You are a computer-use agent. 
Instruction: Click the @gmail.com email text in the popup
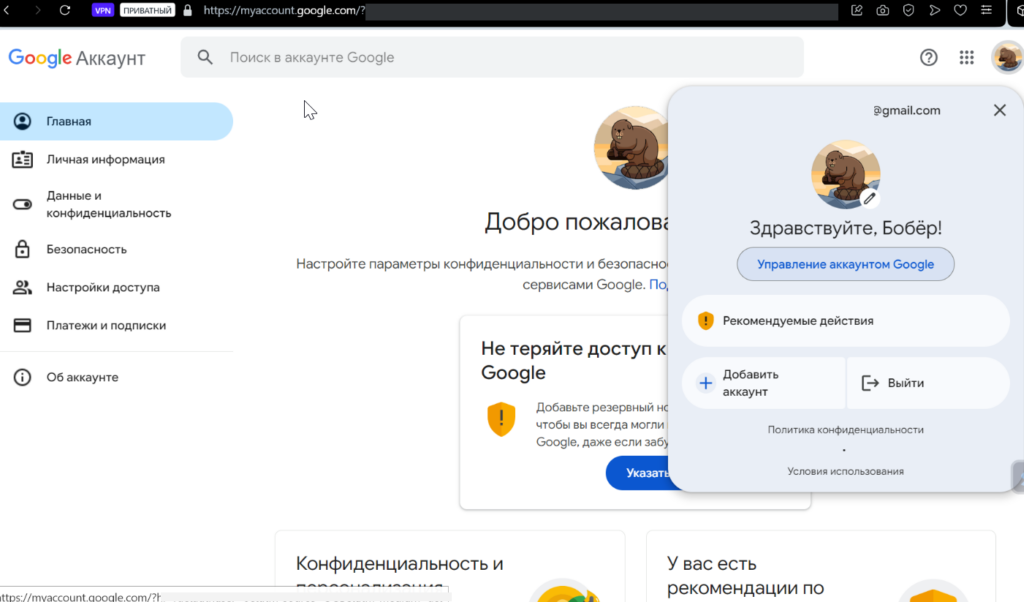click(906, 110)
